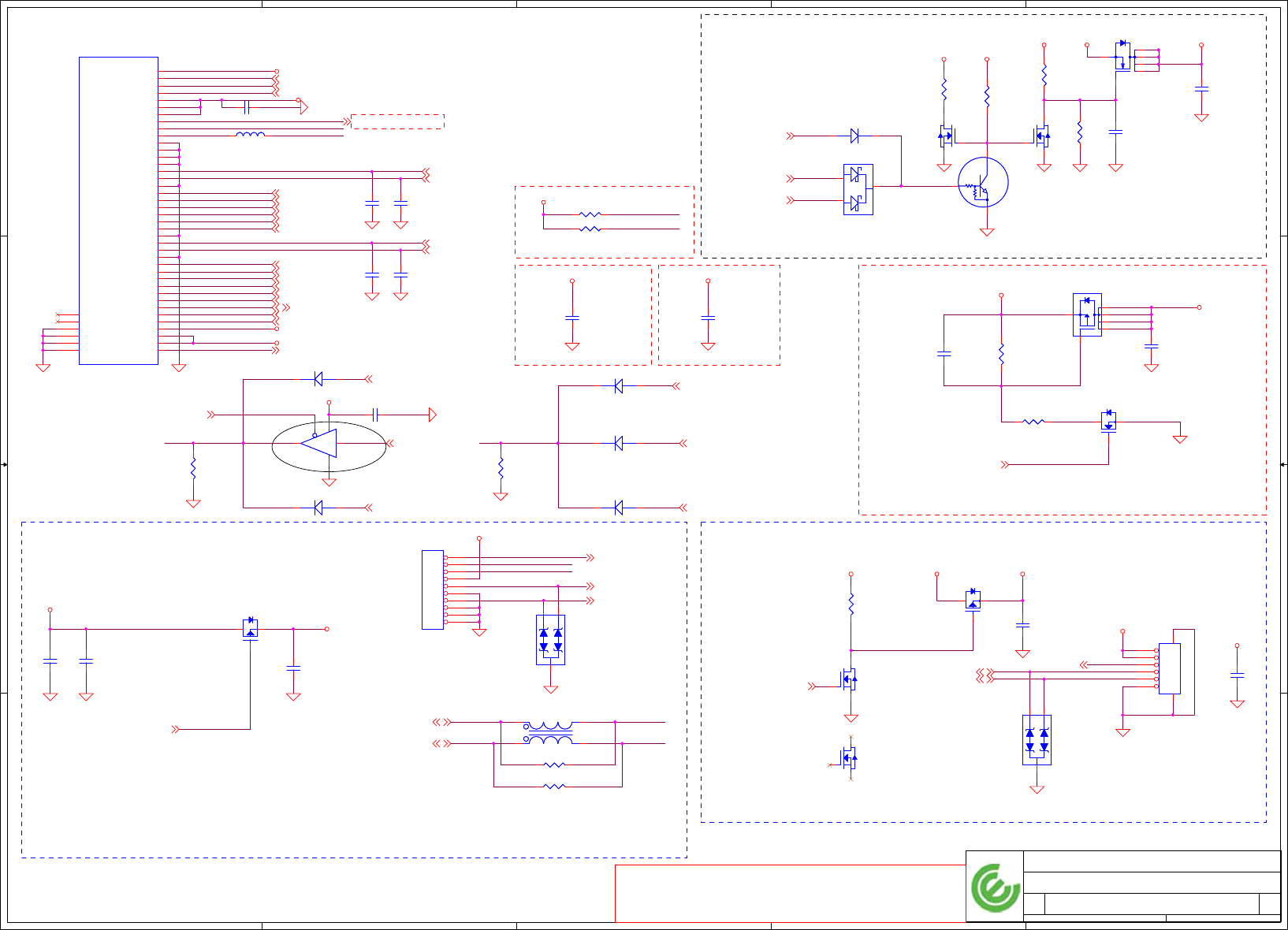
Task: Select the capacitor inside the small red dashed box
Action: 572,318
